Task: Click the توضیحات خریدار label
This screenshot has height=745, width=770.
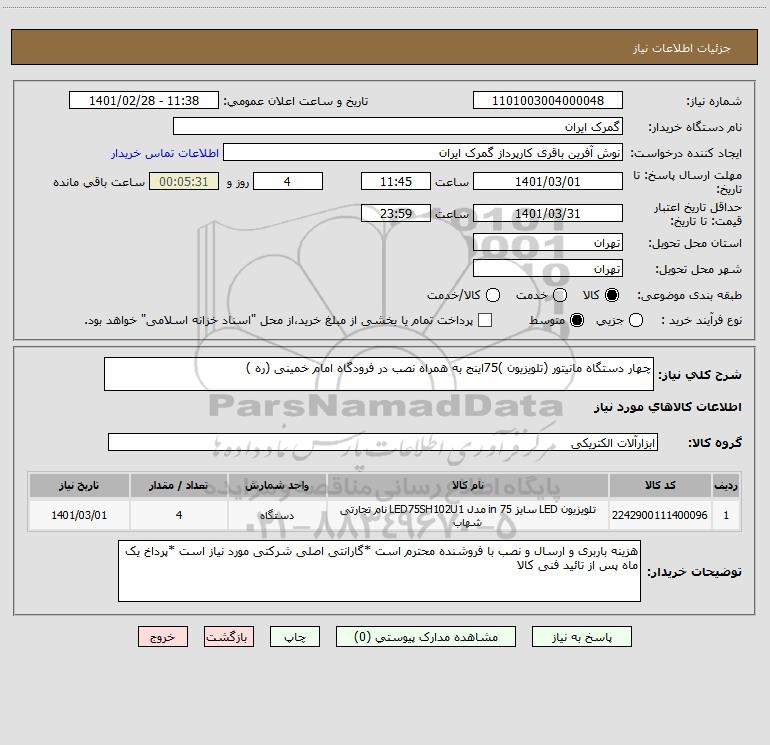Action: click(x=694, y=572)
